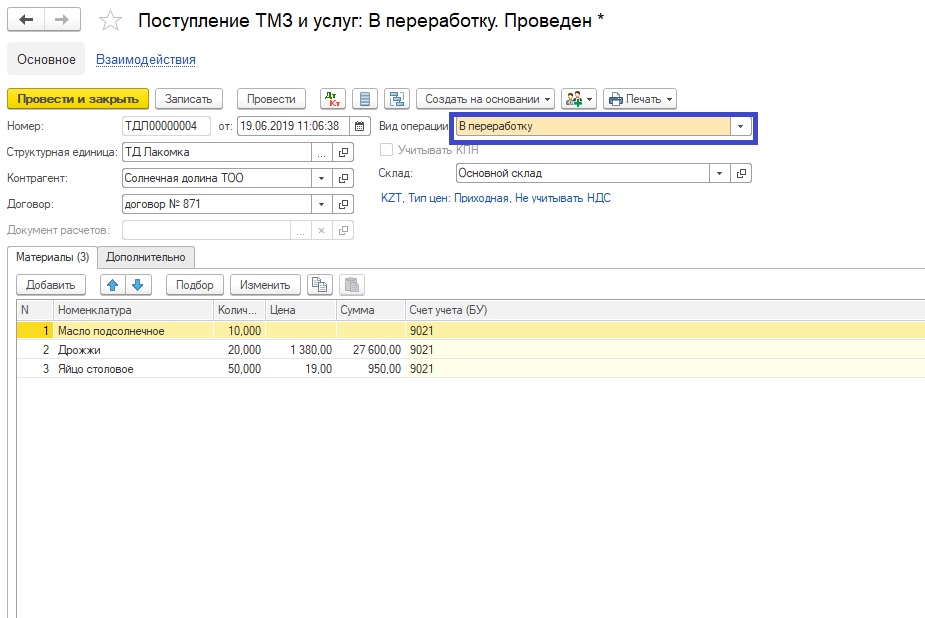Click Добавить to add a row
Image resolution: width=925 pixels, height=618 pixels.
[x=51, y=285]
